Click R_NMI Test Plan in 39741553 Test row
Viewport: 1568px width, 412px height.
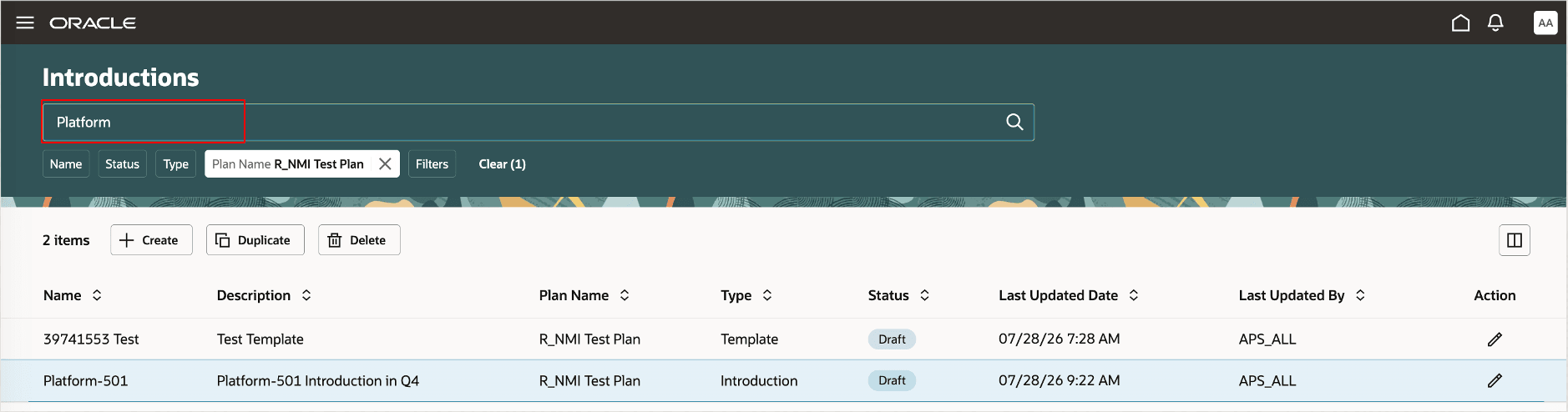[x=589, y=339]
